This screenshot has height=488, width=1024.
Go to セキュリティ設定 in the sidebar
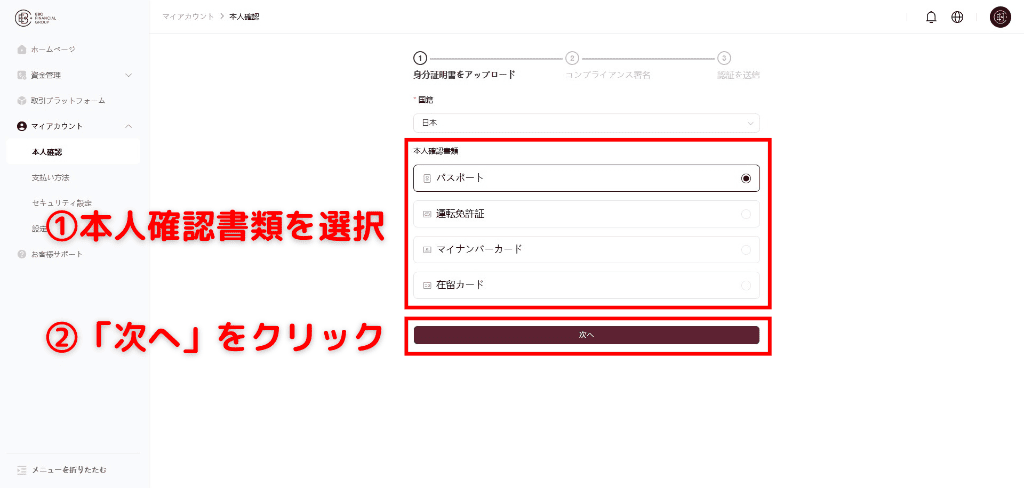click(x=61, y=203)
